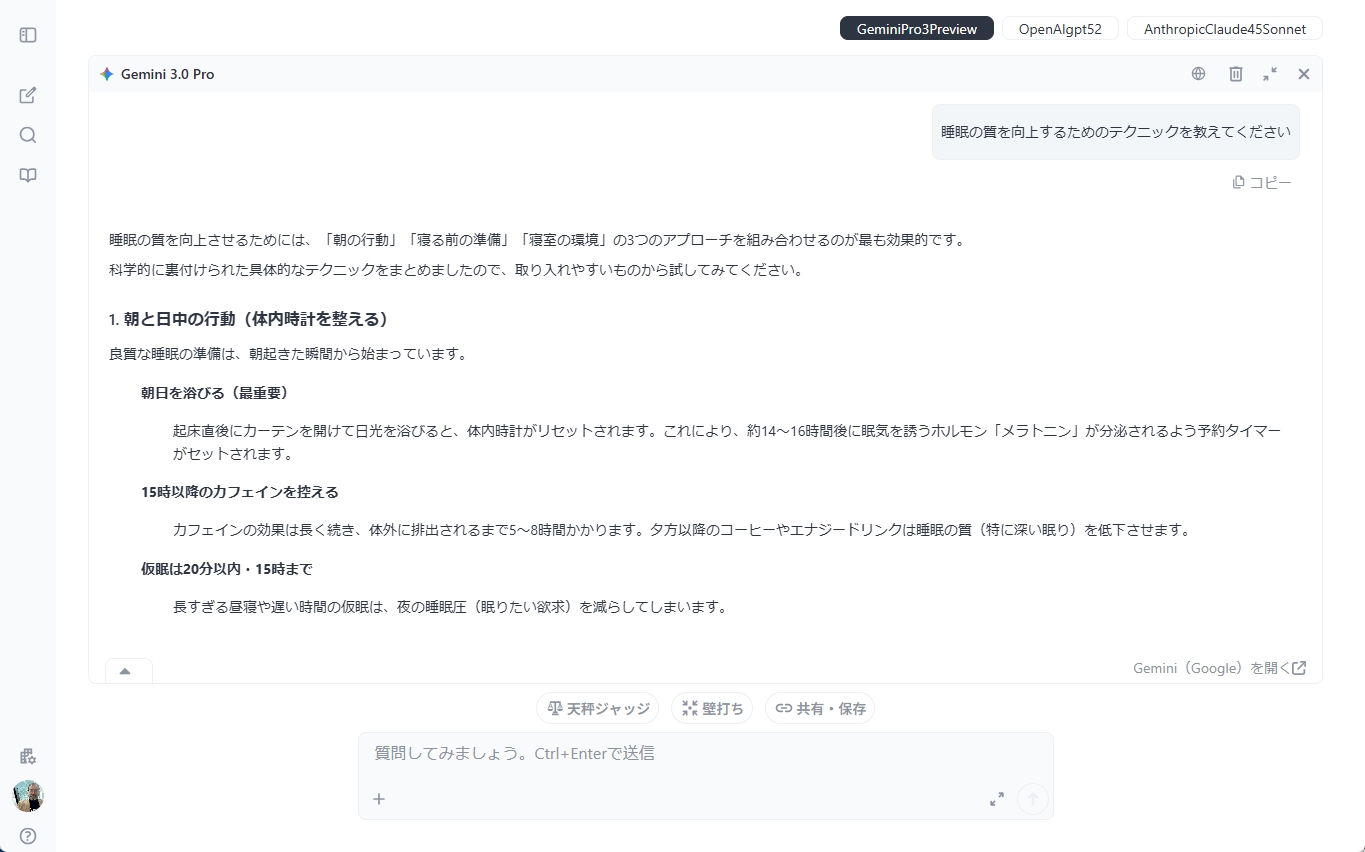Expand the message input to fullscreen

pos(996,799)
